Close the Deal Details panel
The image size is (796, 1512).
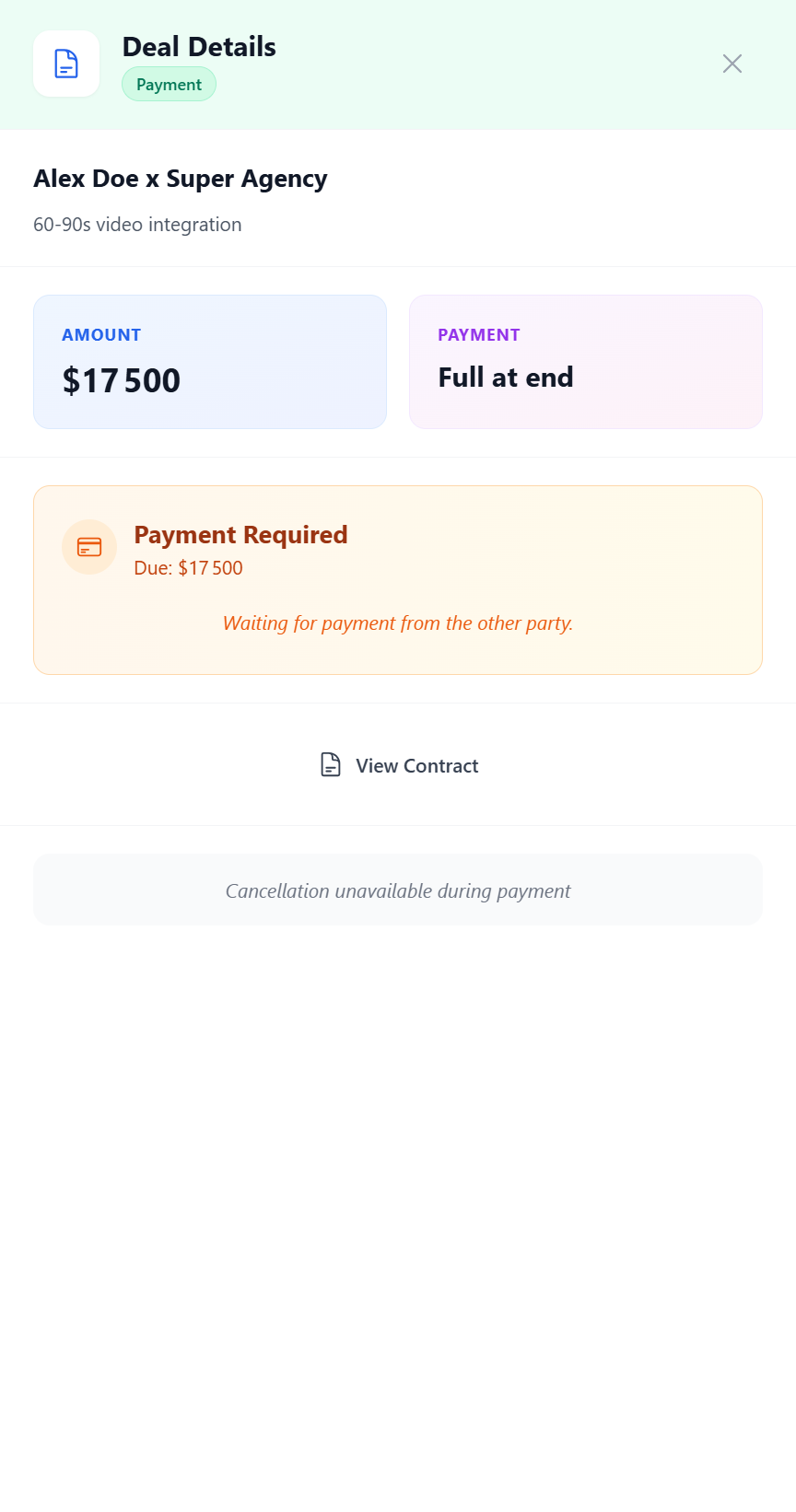[x=732, y=64]
